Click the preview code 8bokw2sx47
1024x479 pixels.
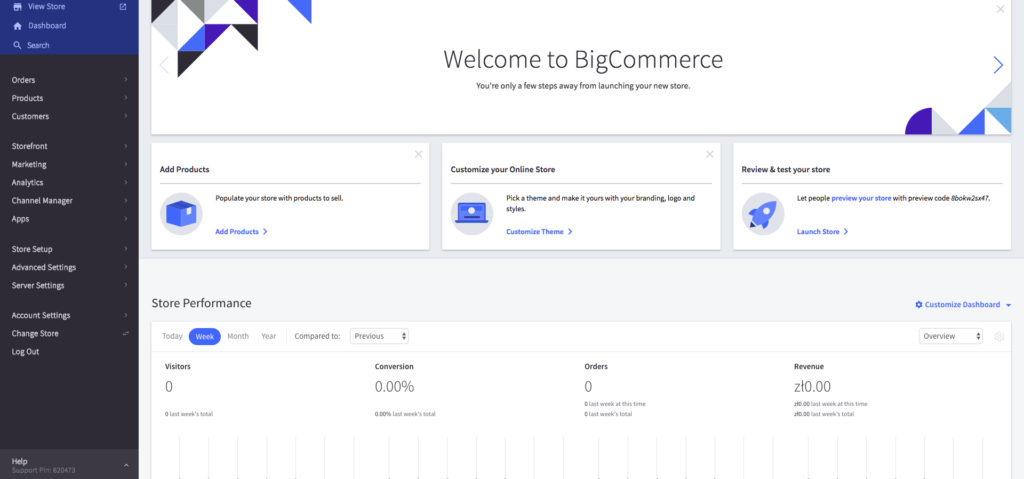[x=970, y=197]
